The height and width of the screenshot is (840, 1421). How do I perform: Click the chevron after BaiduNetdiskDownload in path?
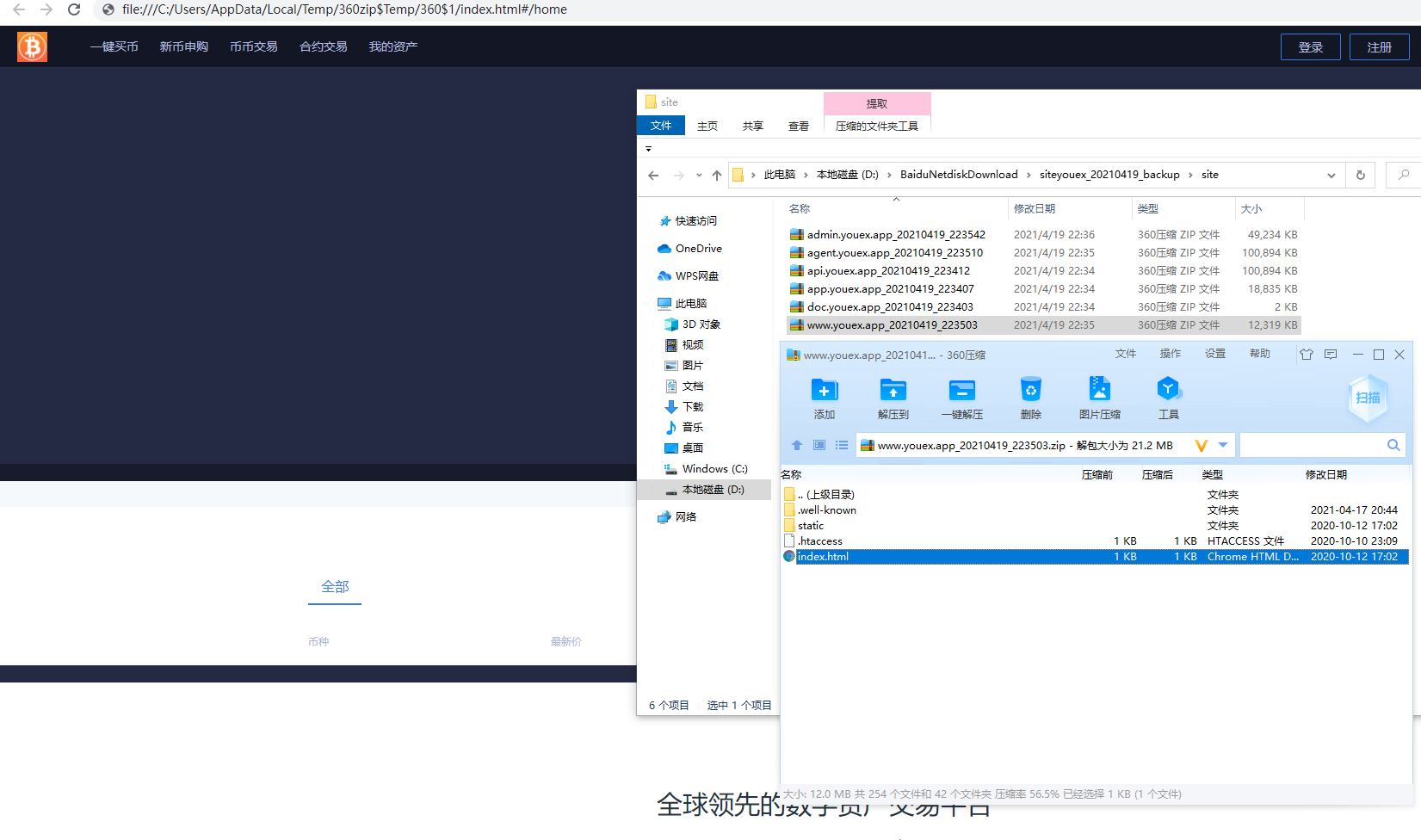[x=1028, y=175]
